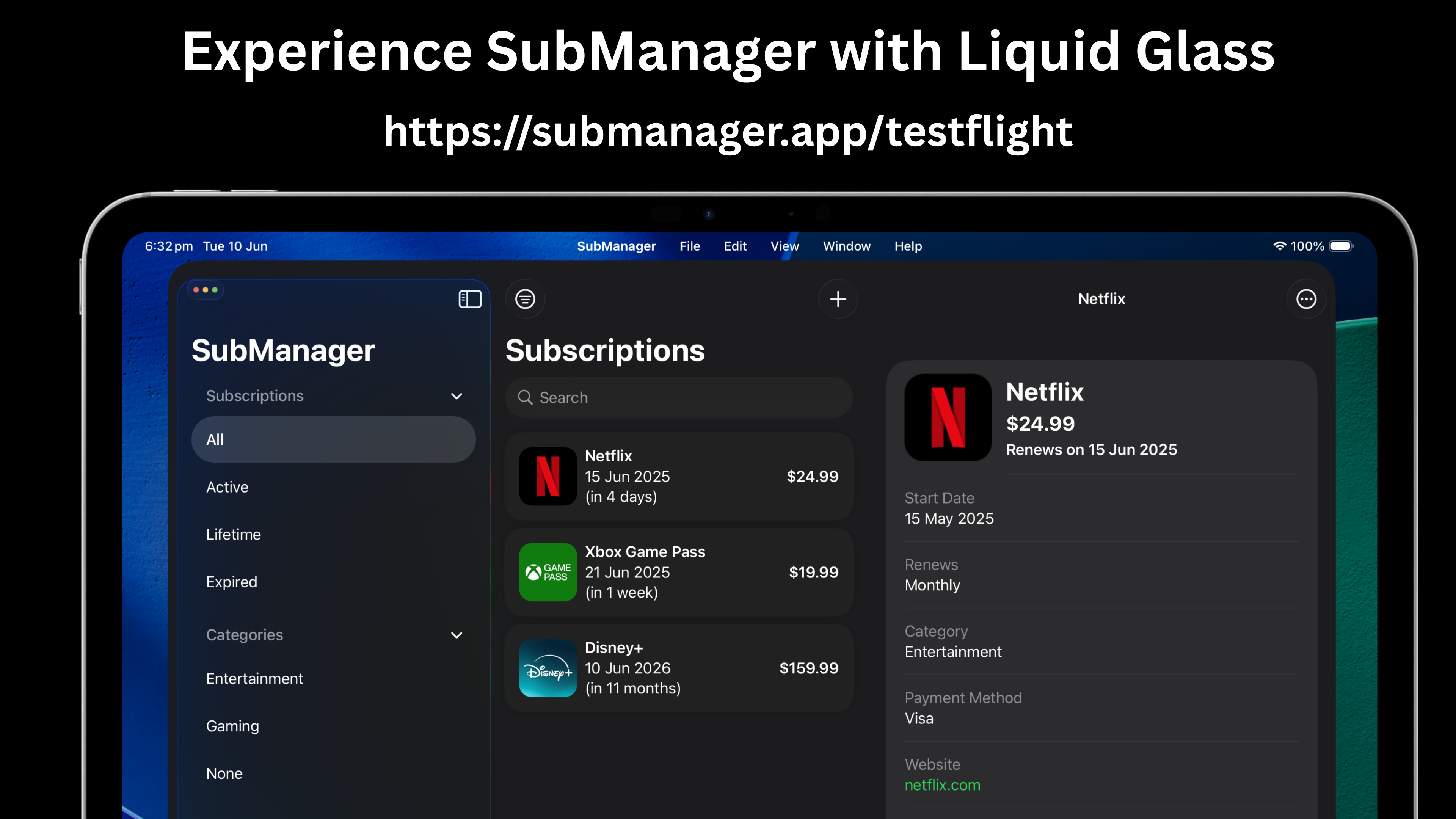The height and width of the screenshot is (819, 1456).
Task: Click the '(in 4 days)' renewal text
Action: [x=621, y=497]
